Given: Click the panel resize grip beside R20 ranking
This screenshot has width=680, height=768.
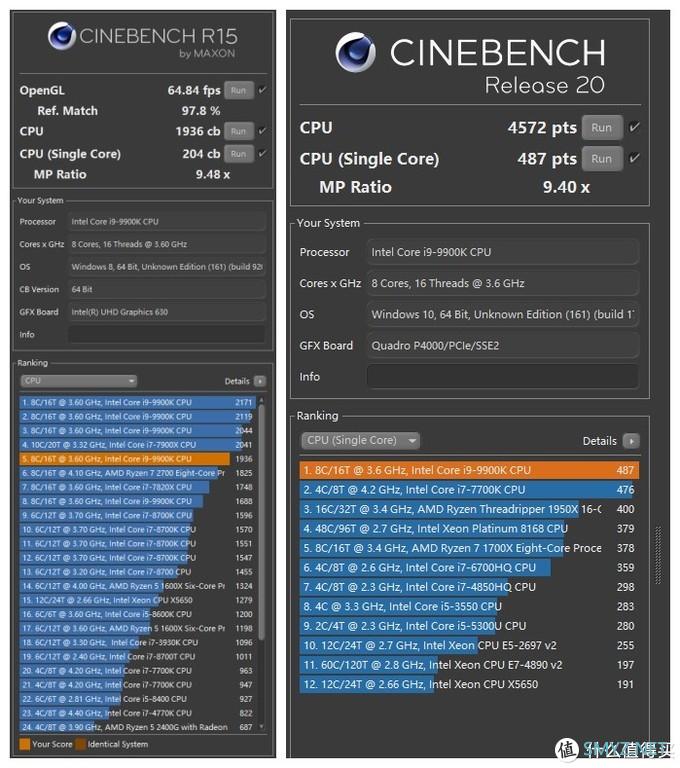Looking at the screenshot, I should coord(658,555).
